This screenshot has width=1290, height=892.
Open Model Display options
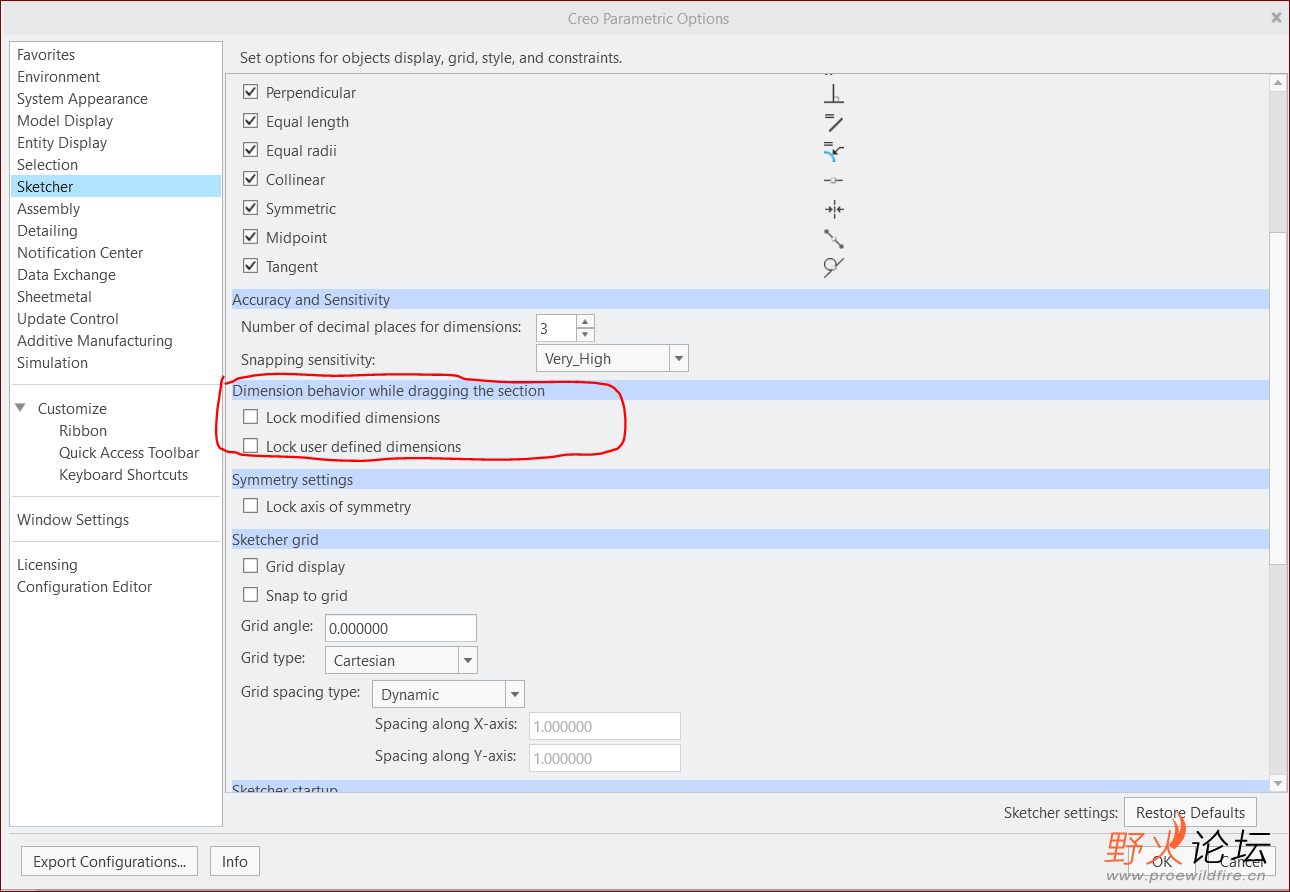click(65, 121)
